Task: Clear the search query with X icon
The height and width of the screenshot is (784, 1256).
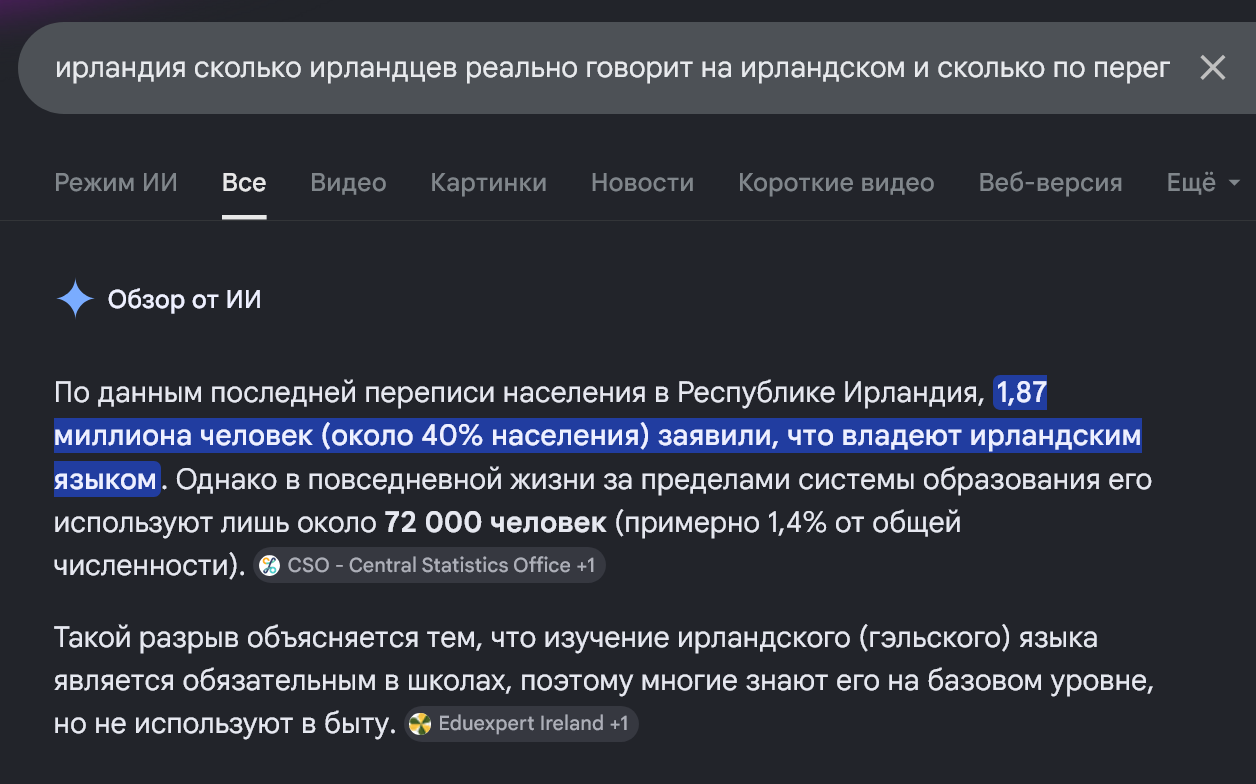Action: tap(1212, 68)
